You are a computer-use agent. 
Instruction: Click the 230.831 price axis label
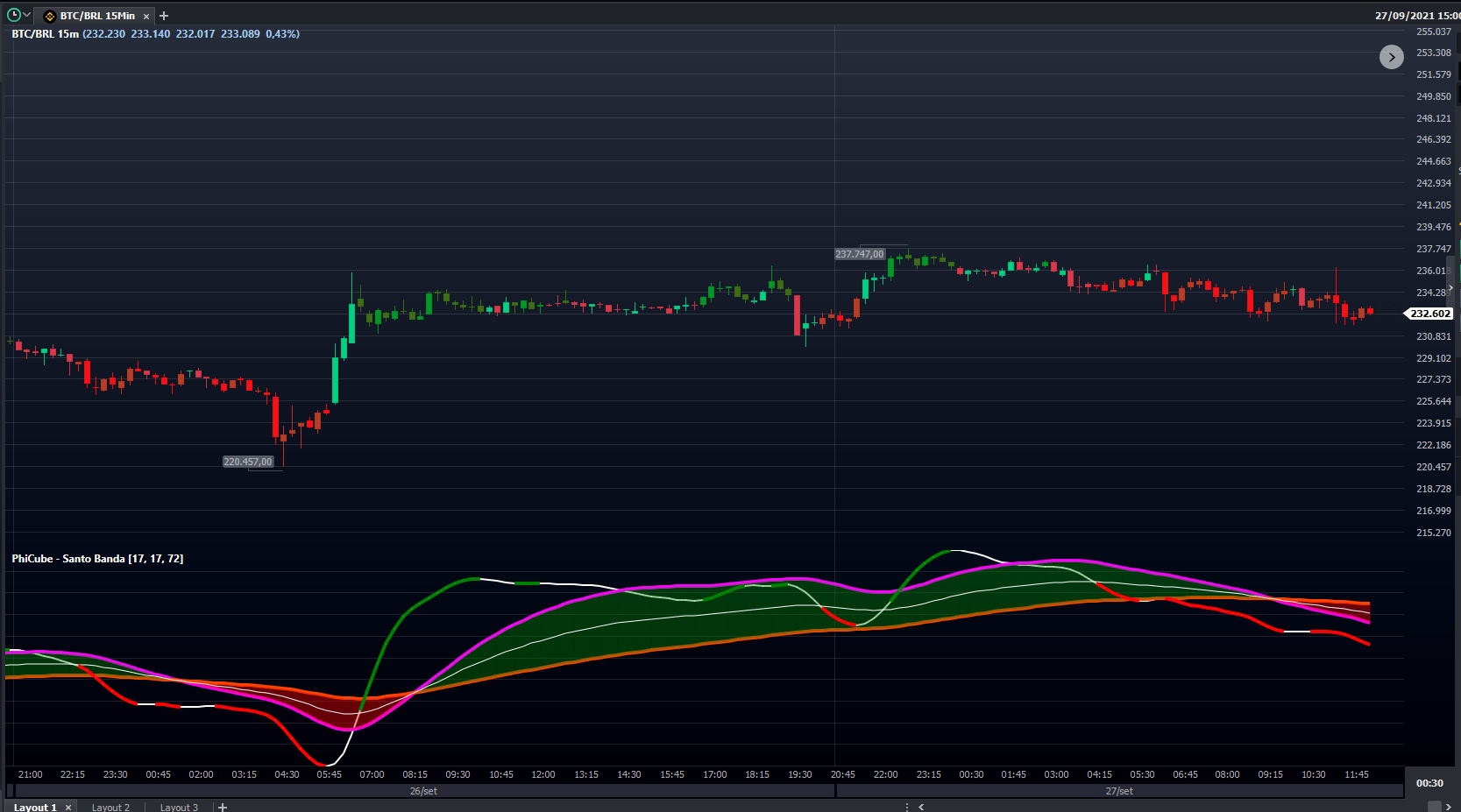(x=1434, y=336)
